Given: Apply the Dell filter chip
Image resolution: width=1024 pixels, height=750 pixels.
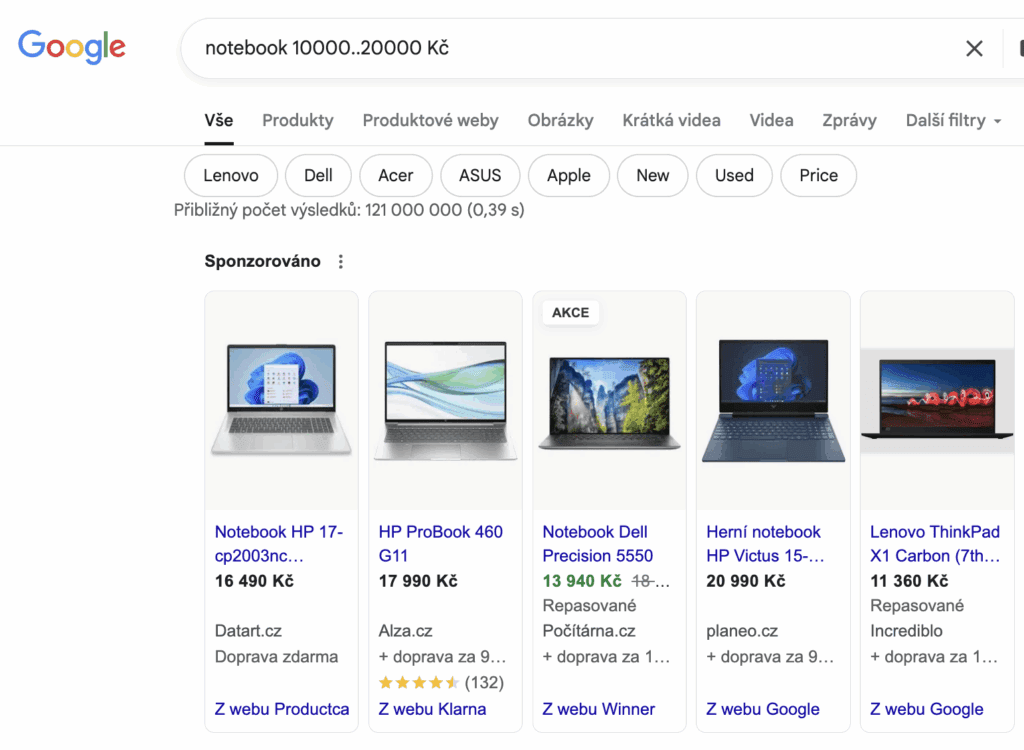Looking at the screenshot, I should 318,176.
